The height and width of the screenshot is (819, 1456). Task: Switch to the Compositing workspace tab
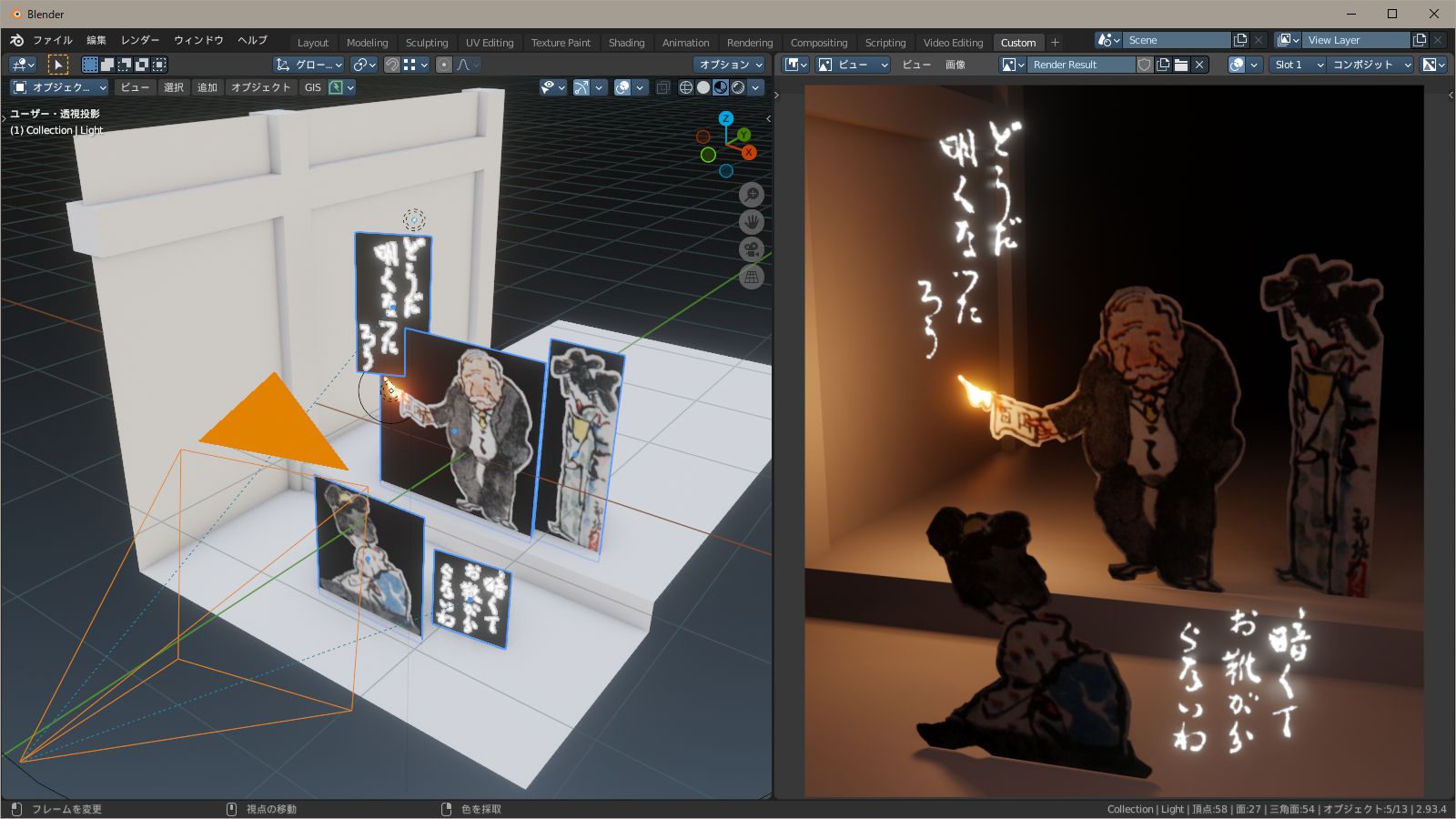coord(819,43)
